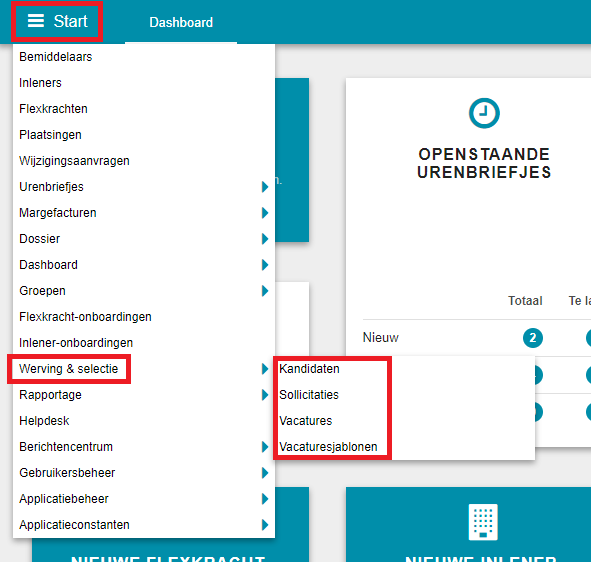Open Vacaturesjablonen from the submenu
This screenshot has width=591, height=562.
[x=328, y=447]
